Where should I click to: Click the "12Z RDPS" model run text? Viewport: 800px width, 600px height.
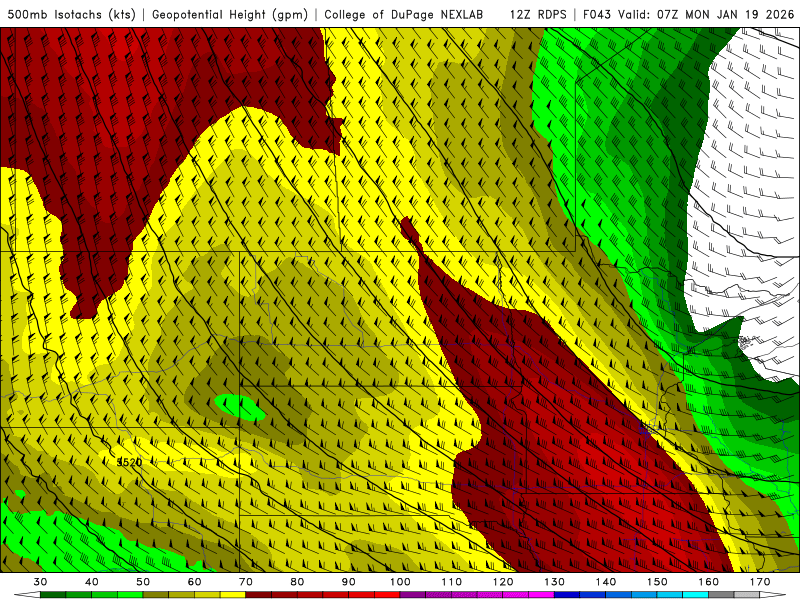coord(538,14)
